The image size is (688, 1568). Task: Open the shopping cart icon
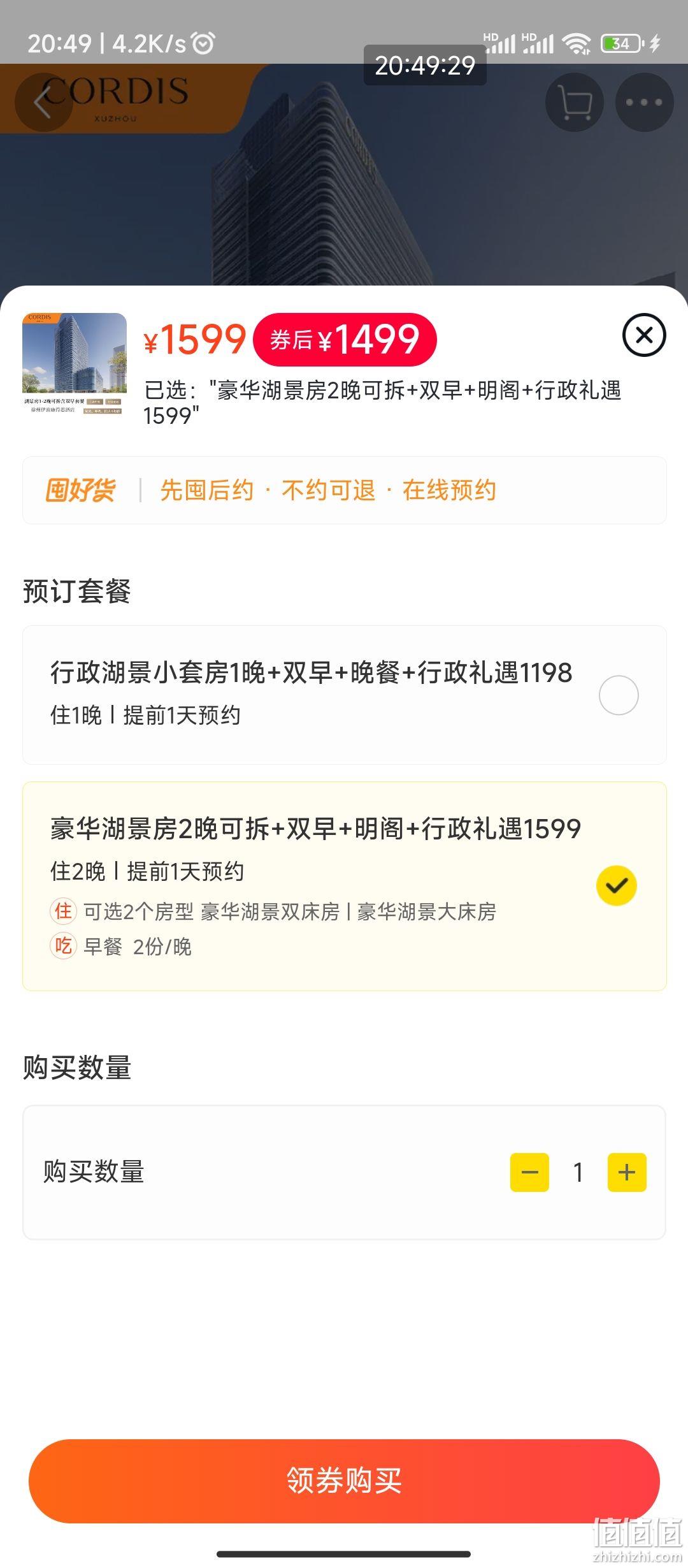tap(575, 103)
